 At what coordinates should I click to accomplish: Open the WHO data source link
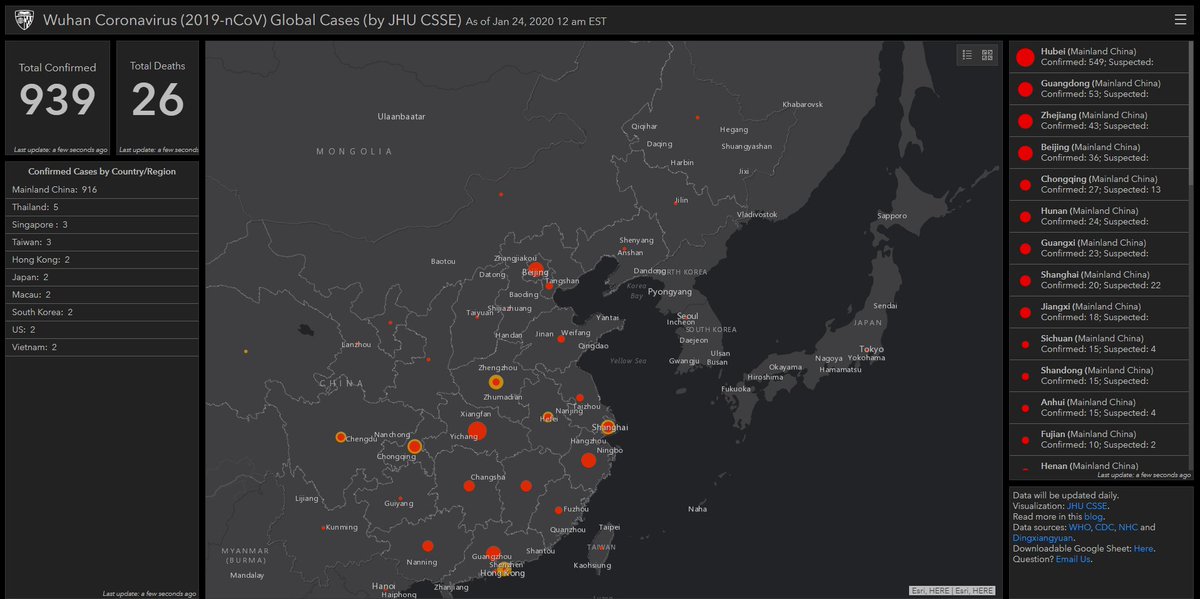coord(1079,527)
